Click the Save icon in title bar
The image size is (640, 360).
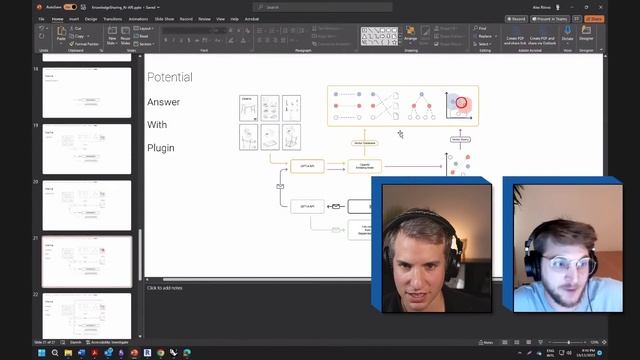pyautogui.click(x=83, y=7)
